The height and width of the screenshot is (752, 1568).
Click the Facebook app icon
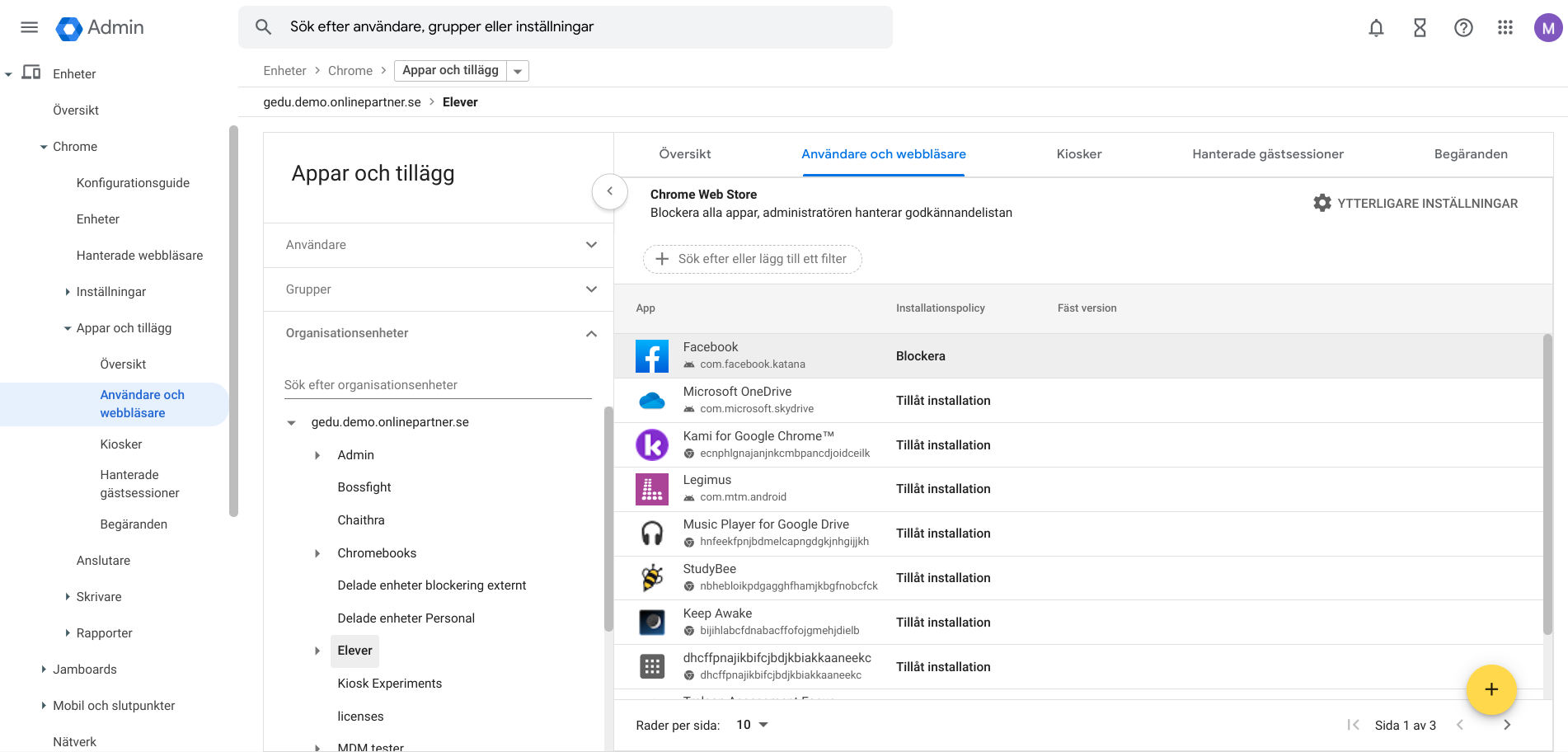click(x=652, y=356)
